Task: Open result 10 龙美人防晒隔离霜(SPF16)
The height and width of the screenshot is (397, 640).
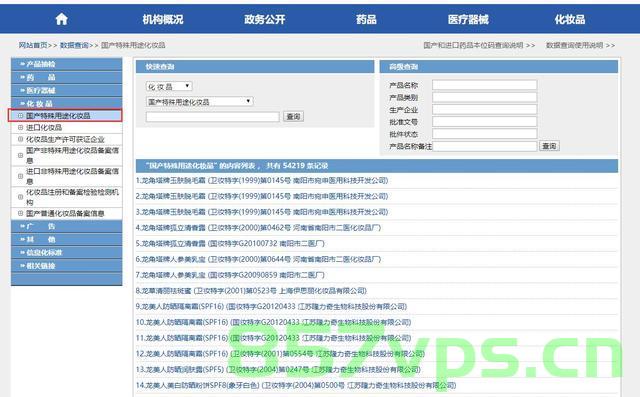Action: [273, 322]
